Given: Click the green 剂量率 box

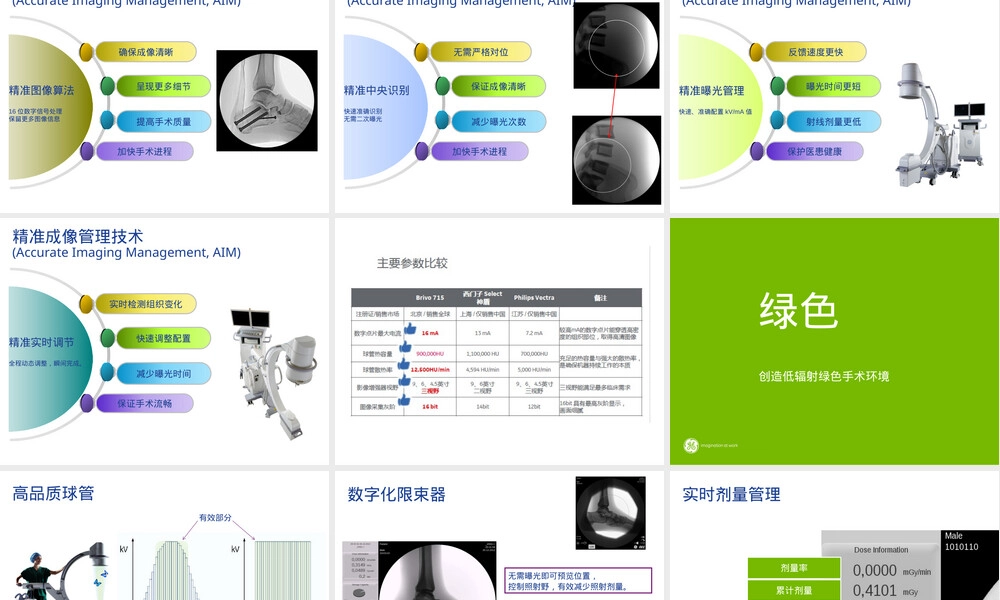Looking at the screenshot, I should click(794, 567).
